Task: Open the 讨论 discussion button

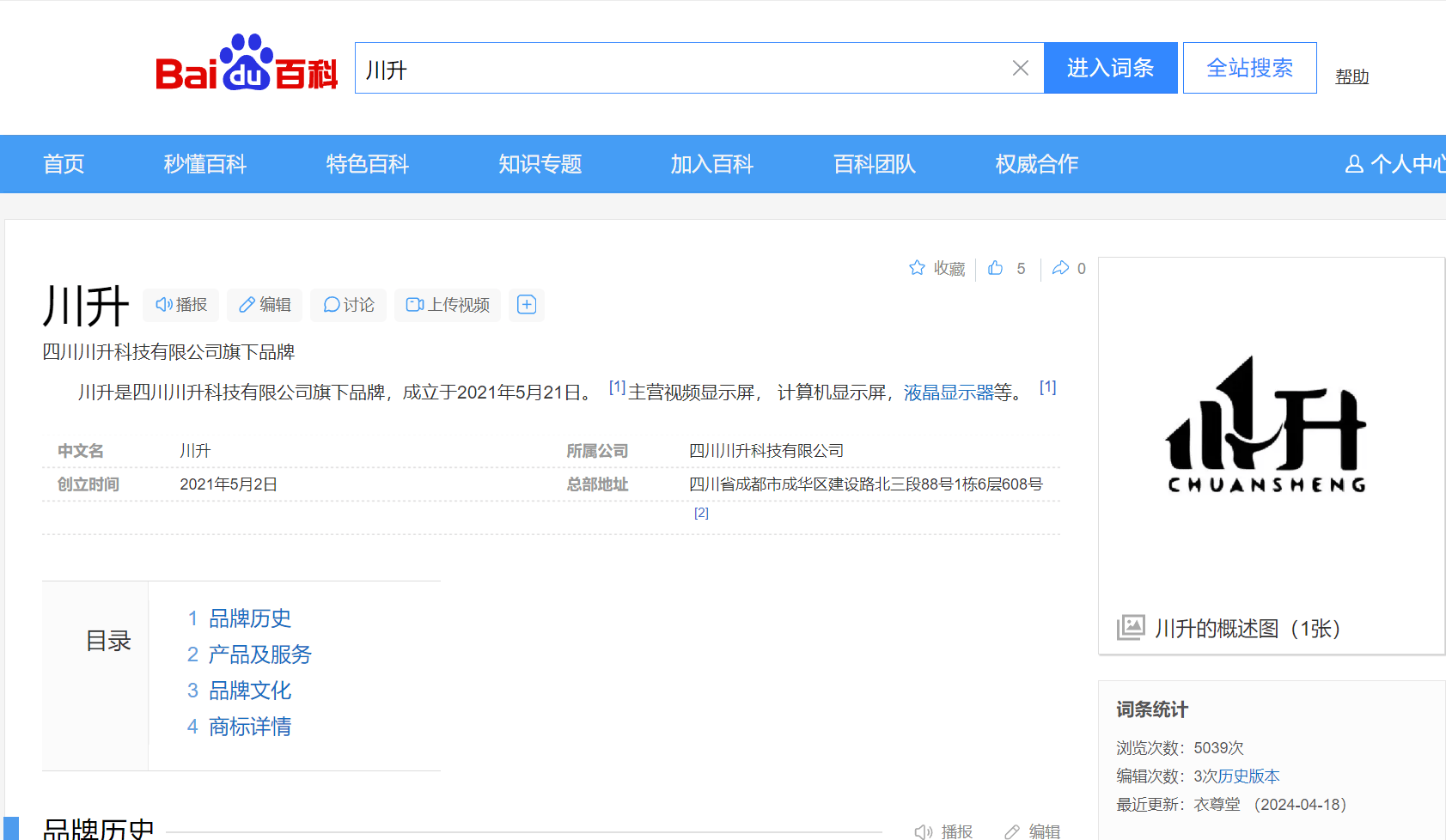Action: (x=349, y=305)
